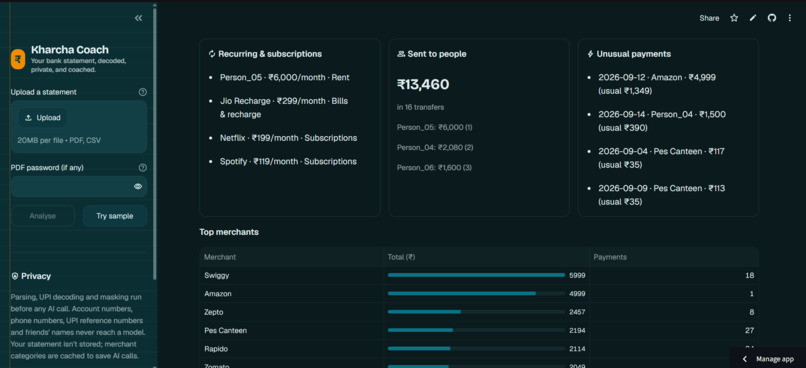
Task: Click the Kharcha Coach rupee logo
Action: (x=18, y=59)
